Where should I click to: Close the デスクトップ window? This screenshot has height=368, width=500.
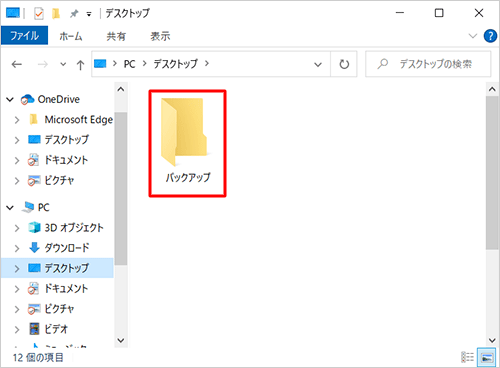point(479,13)
